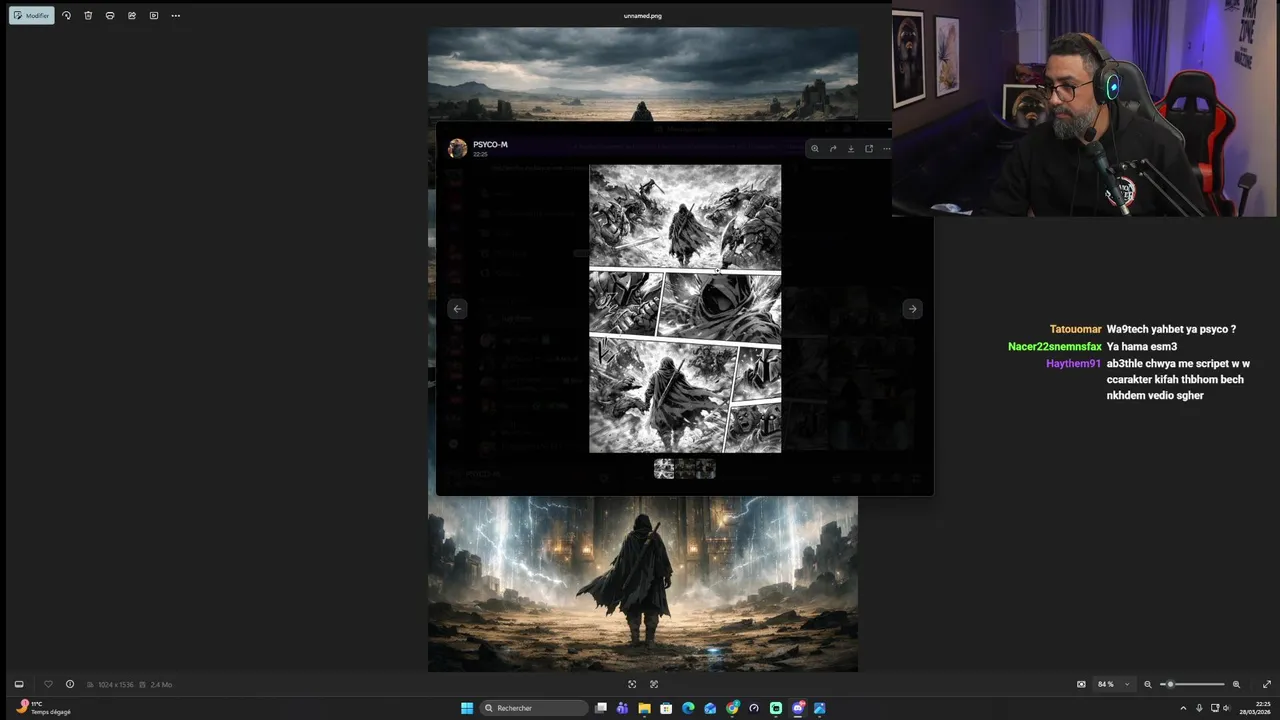Click the diagonal arrows icon at bottom right

[1267, 685]
